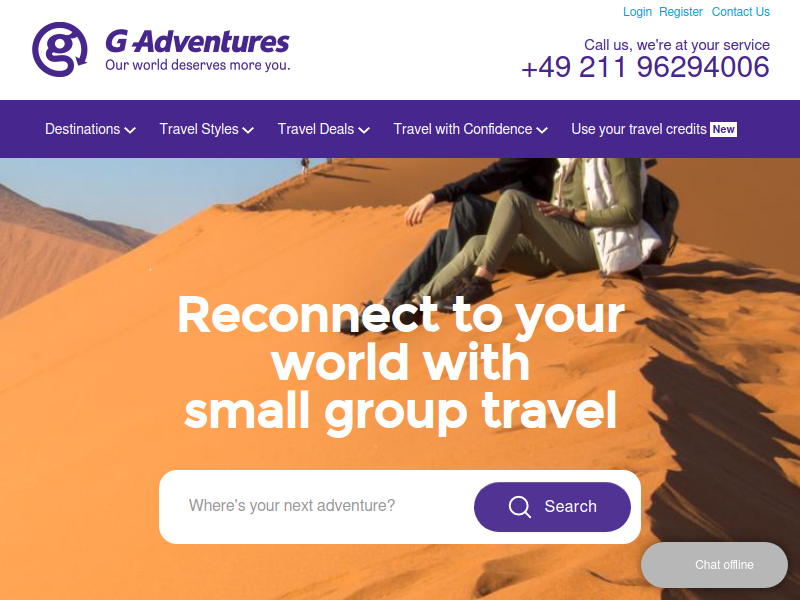Click the purple Search button
800x600 pixels.
click(552, 507)
